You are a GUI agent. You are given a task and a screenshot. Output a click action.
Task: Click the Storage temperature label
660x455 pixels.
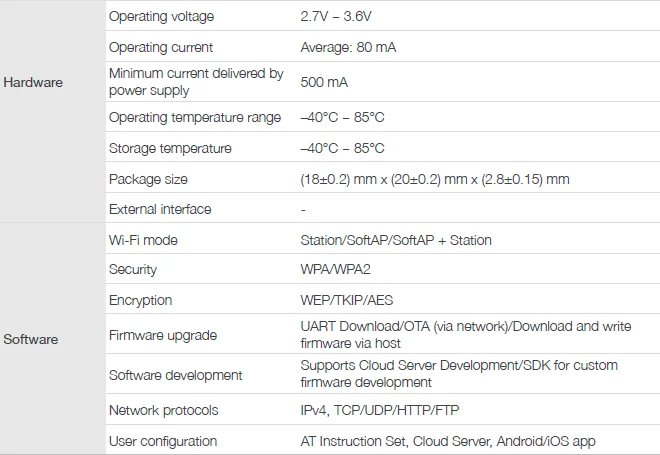coord(170,148)
